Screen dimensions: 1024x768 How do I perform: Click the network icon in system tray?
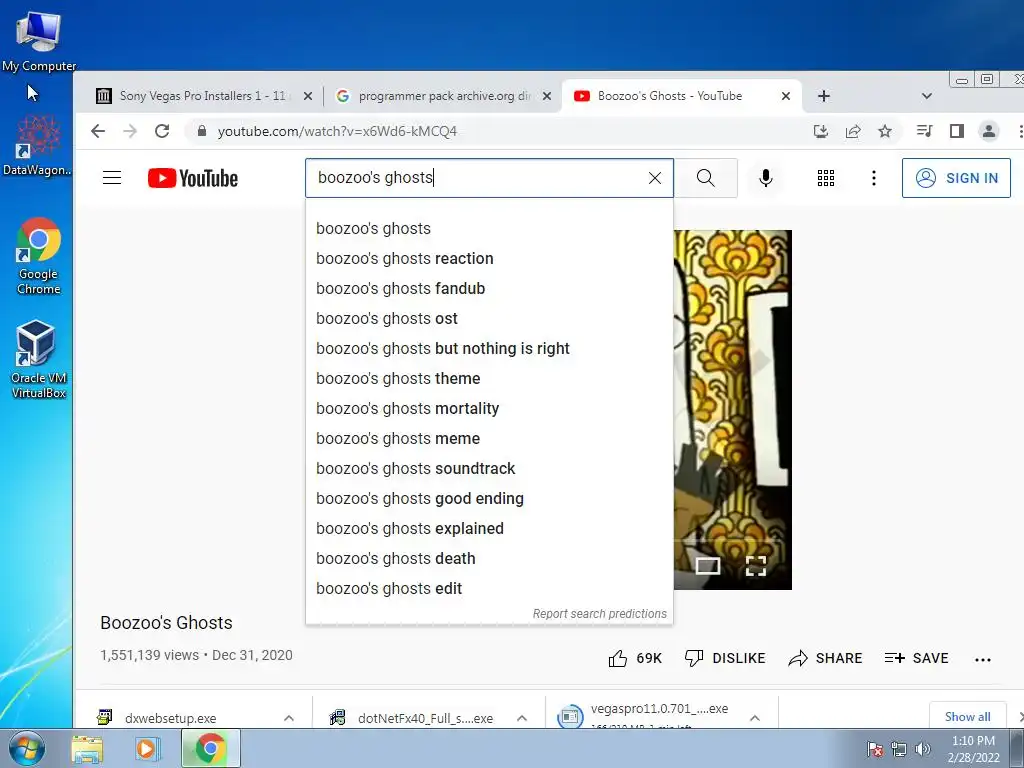tap(899, 750)
